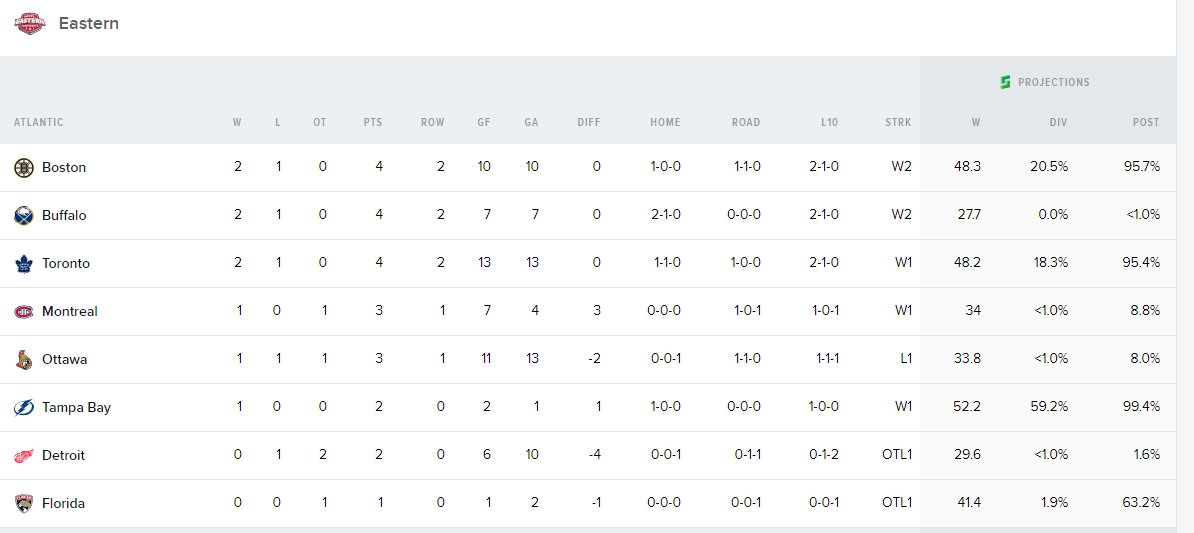Click the green Projections logo icon

[x=1005, y=82]
